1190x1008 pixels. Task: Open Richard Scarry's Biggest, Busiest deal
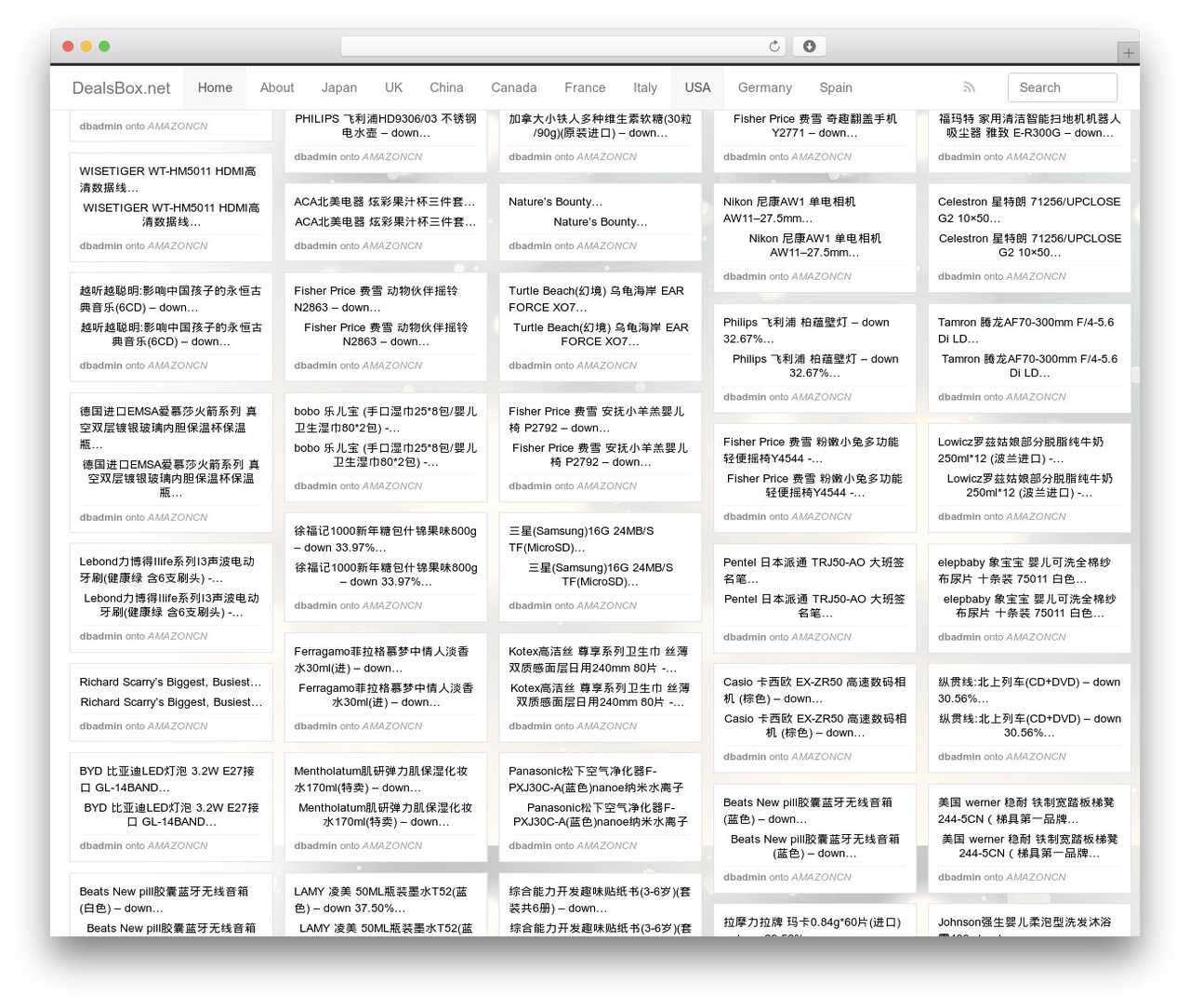tap(171, 683)
